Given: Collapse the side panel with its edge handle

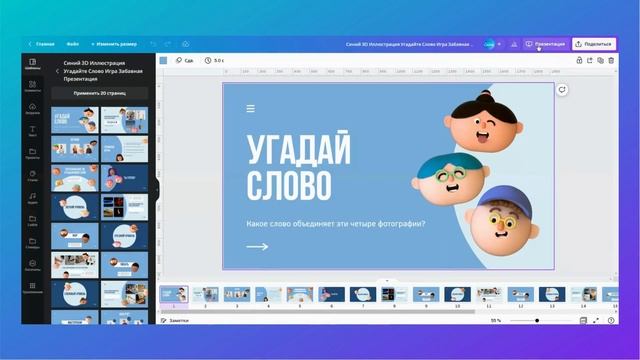Looking at the screenshot, I should (157, 190).
